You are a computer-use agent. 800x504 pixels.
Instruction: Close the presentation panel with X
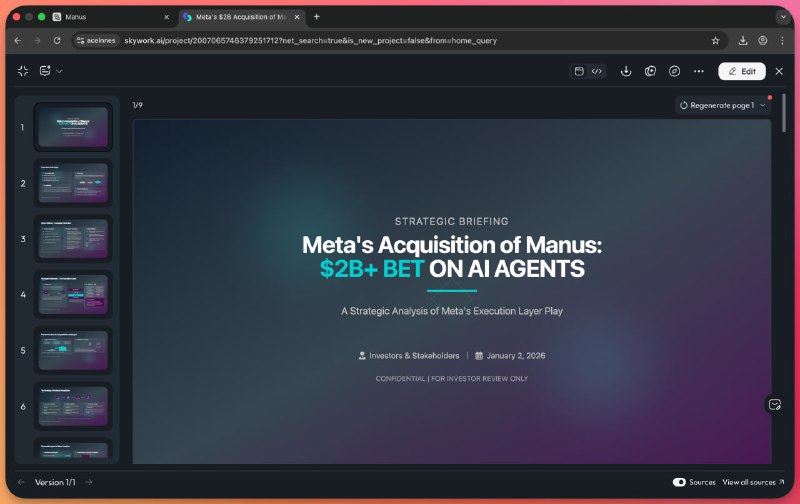click(779, 71)
